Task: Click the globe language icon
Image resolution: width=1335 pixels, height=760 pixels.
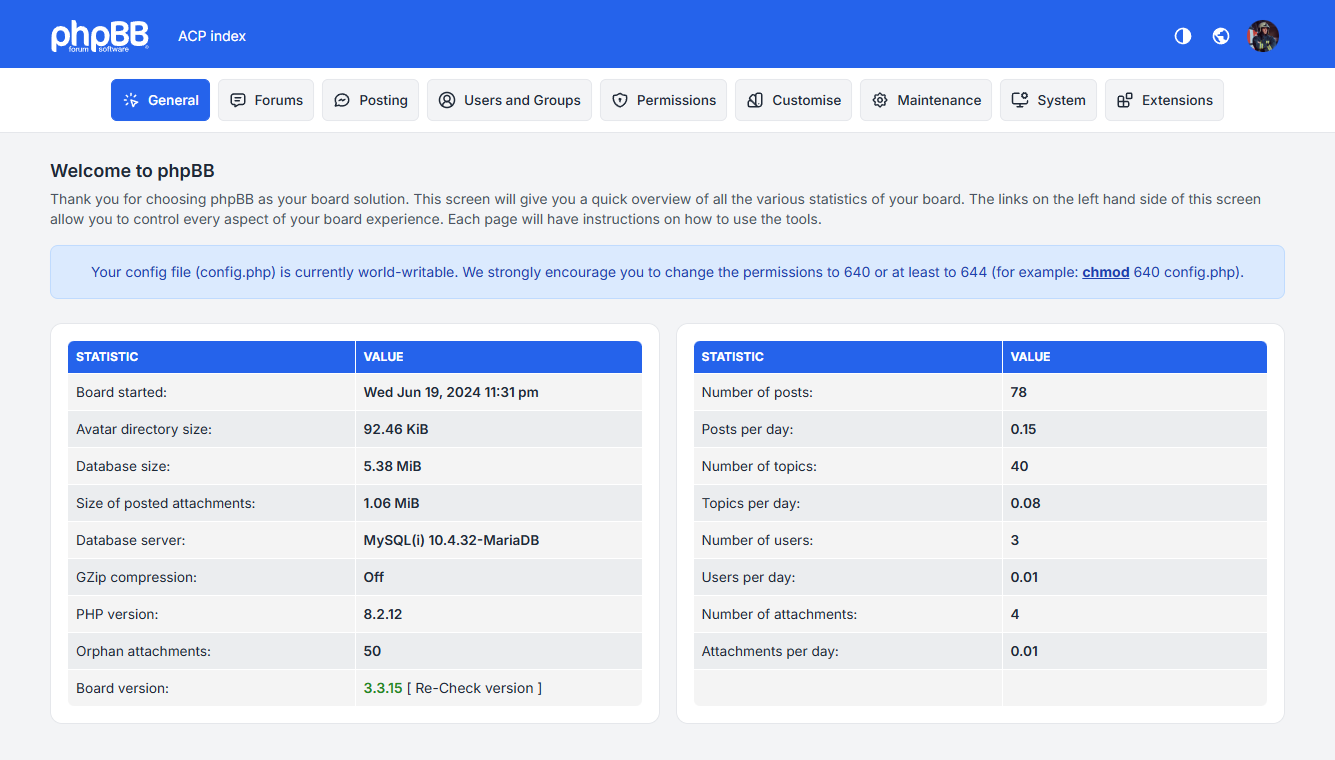Action: pos(1221,36)
